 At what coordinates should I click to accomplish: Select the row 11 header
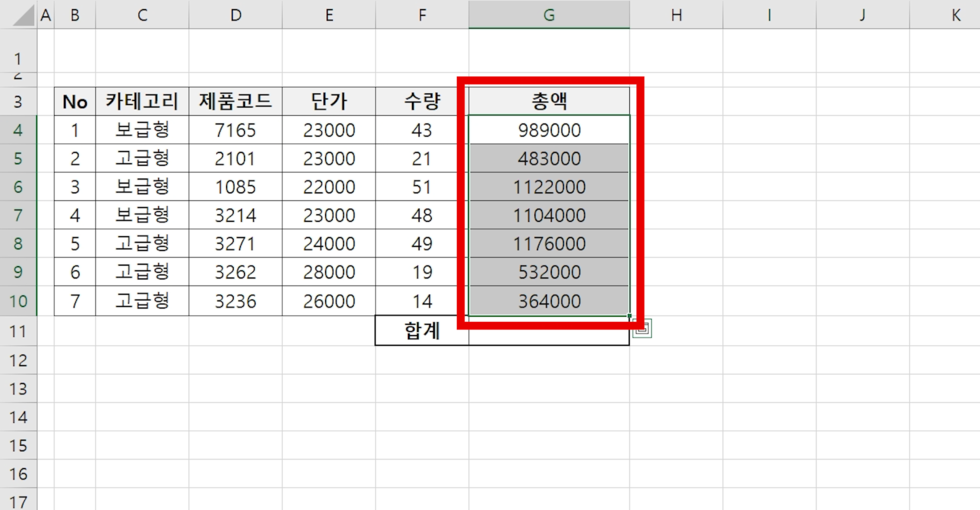click(18, 331)
